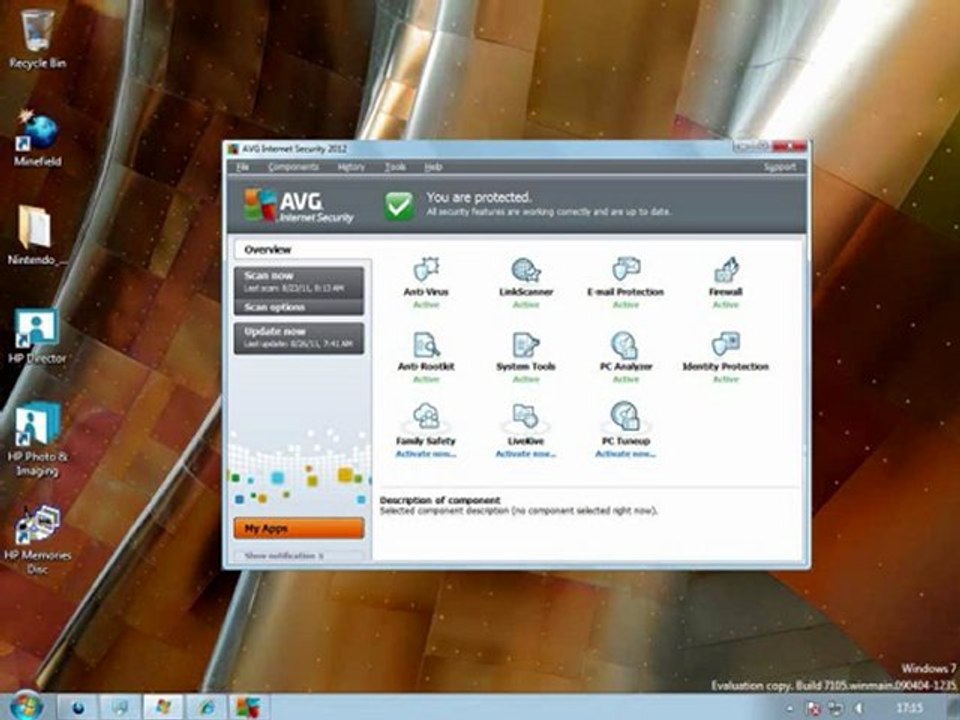The image size is (960, 720).
Task: Click Activate now under Family Safety
Action: 426,454
